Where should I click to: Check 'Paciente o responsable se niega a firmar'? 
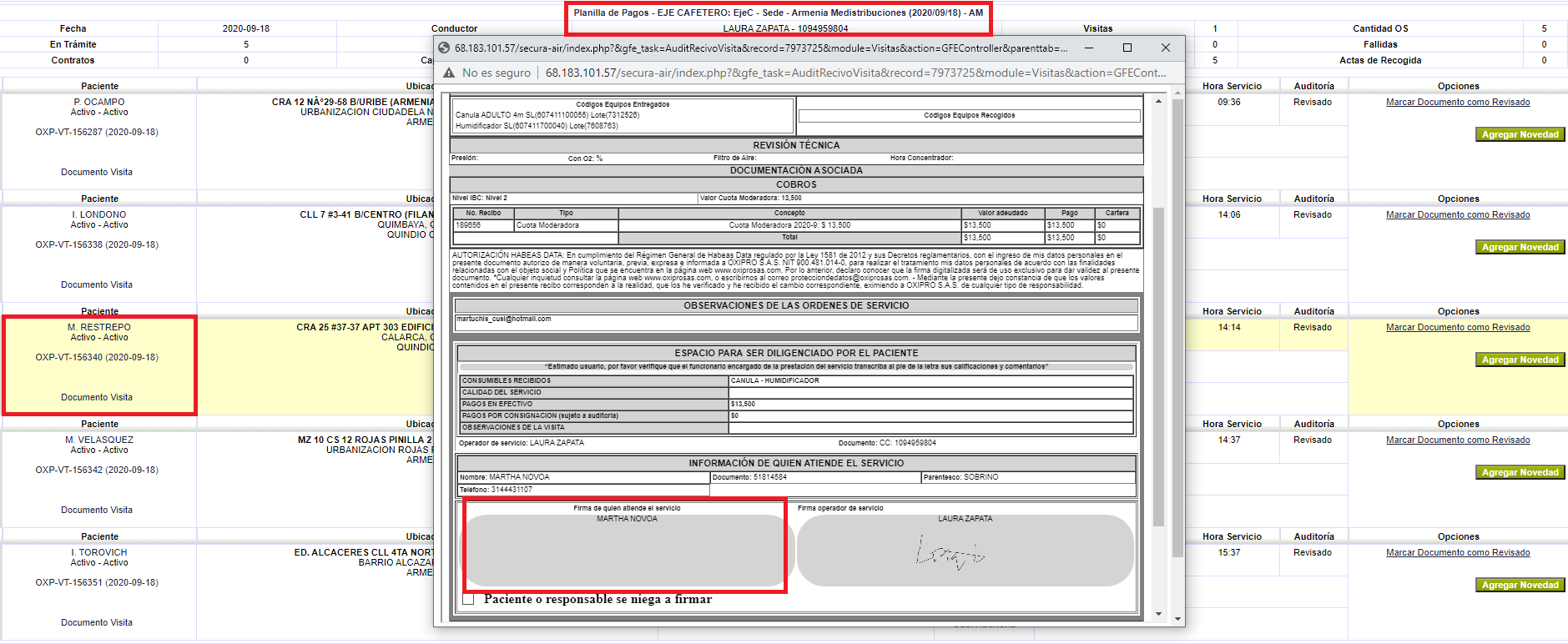(468, 599)
